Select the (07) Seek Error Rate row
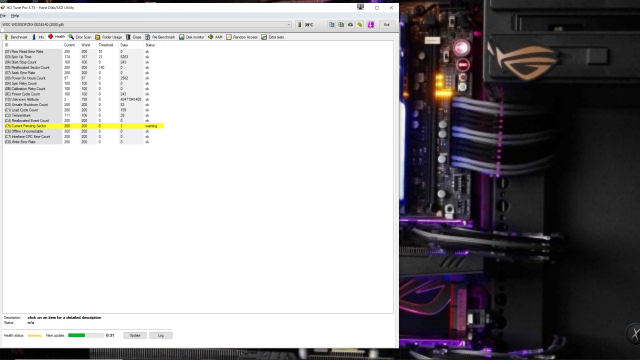The image size is (640, 360). (x=84, y=73)
